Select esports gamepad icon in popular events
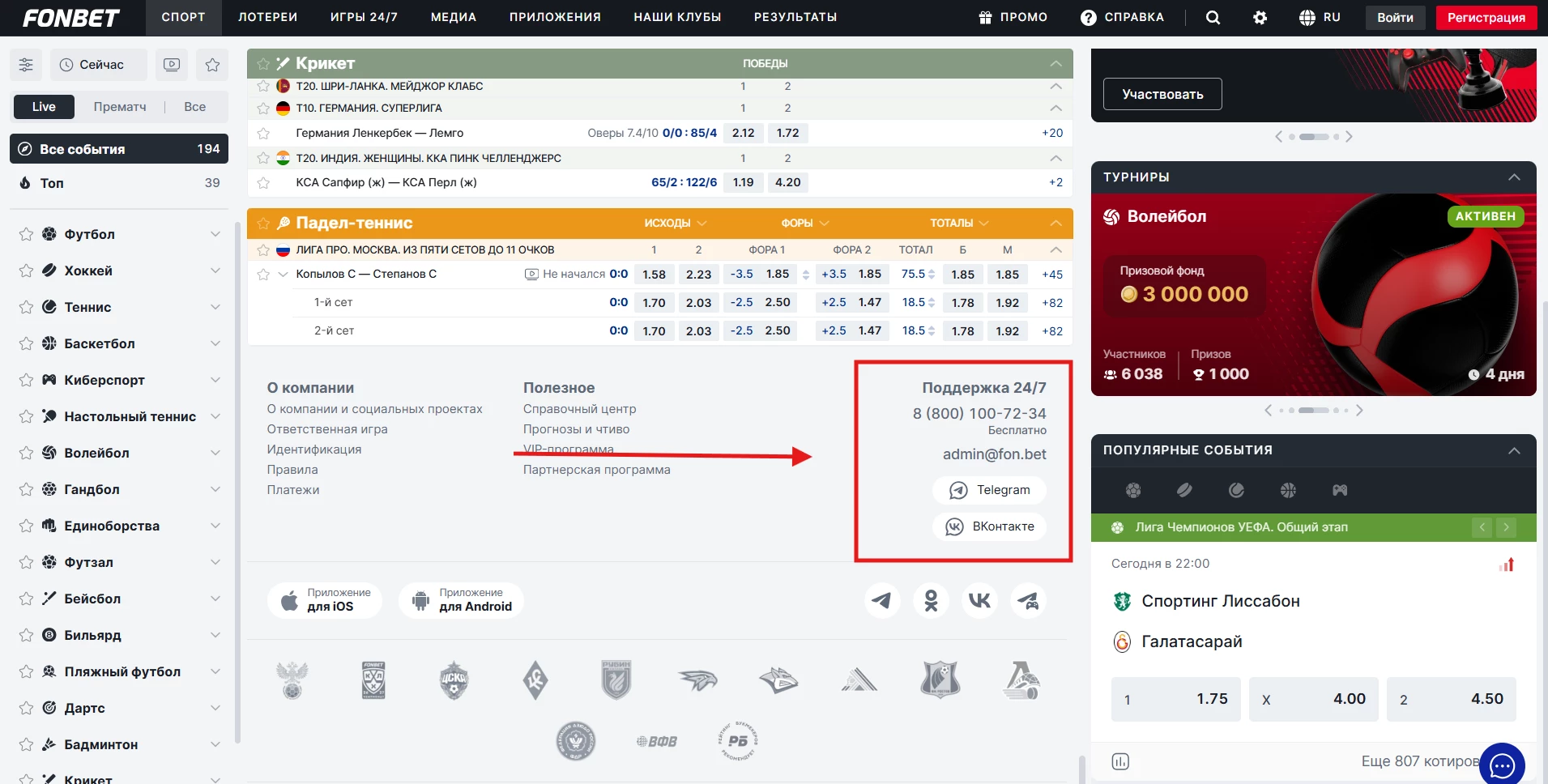Screen dimensions: 1548x784 tap(1340, 490)
